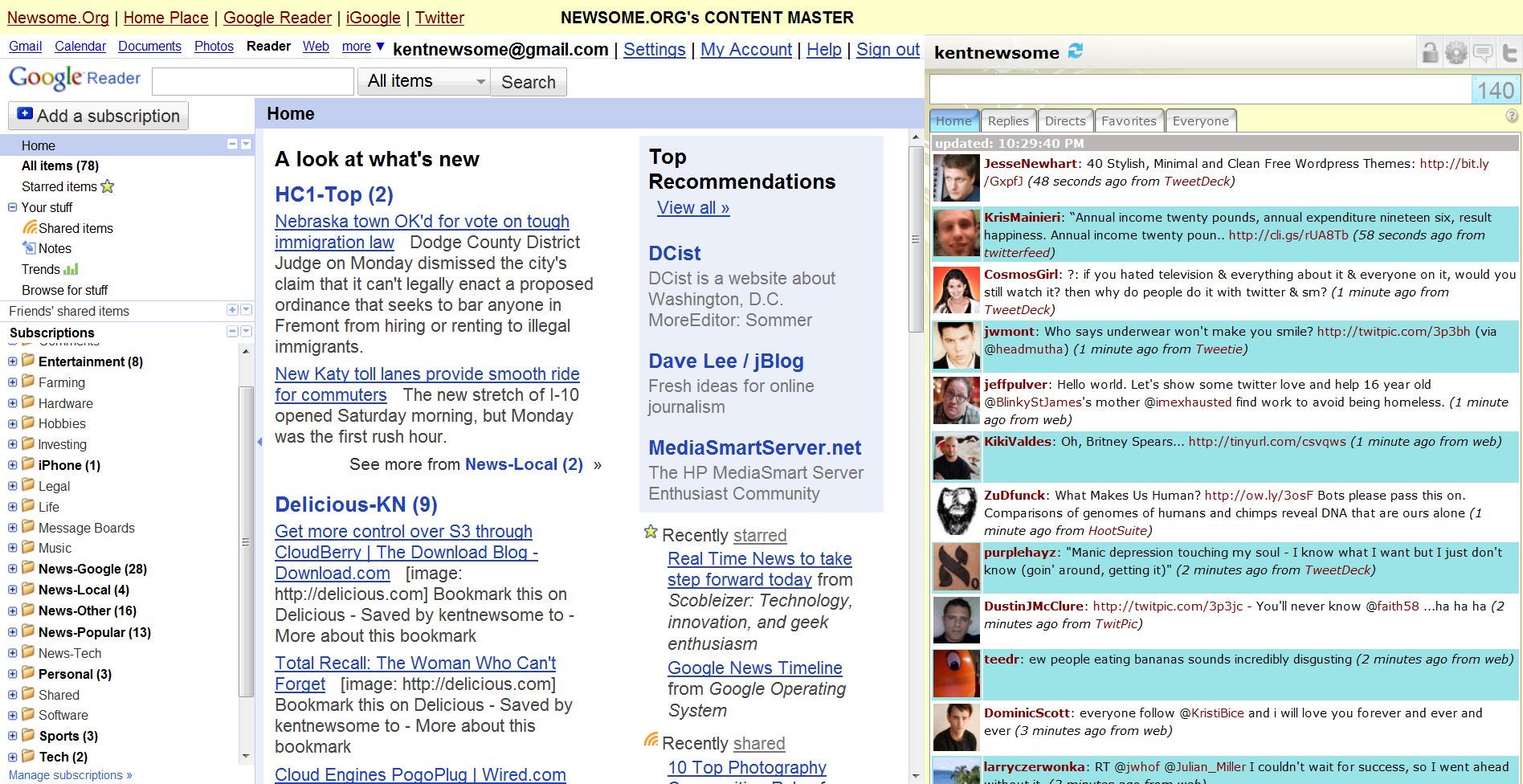This screenshot has height=784, width=1523.
Task: Click the speech bubble icon
Action: point(1483,53)
